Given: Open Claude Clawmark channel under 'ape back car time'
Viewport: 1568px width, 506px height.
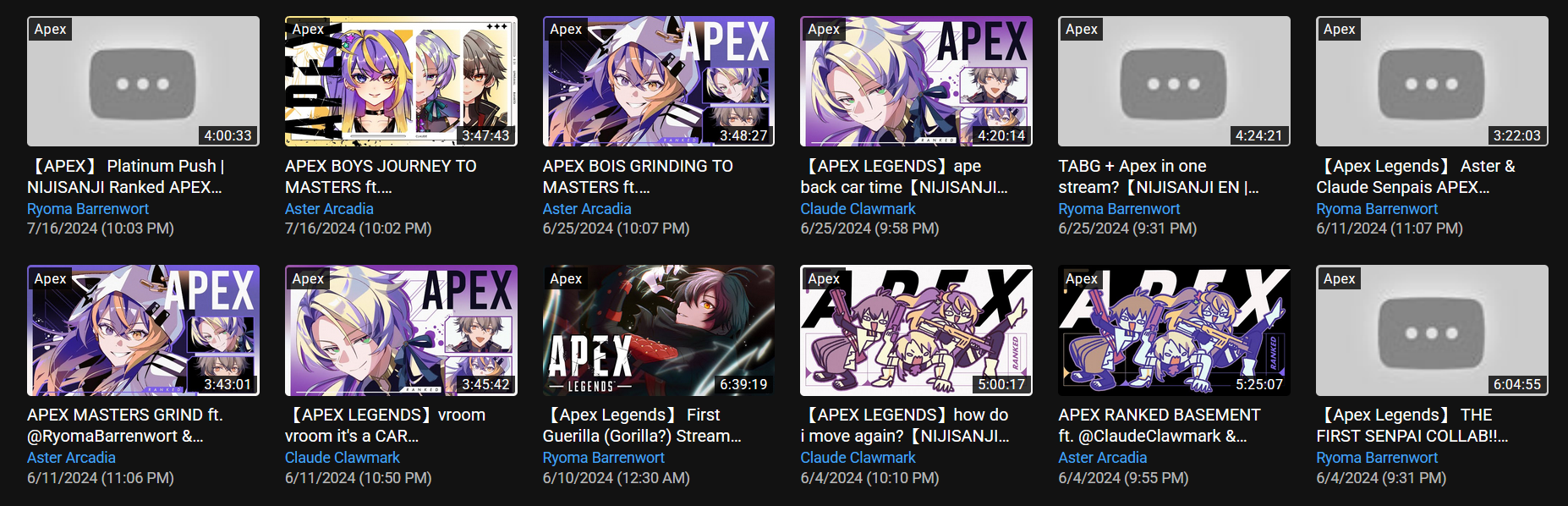Looking at the screenshot, I should coord(858,208).
